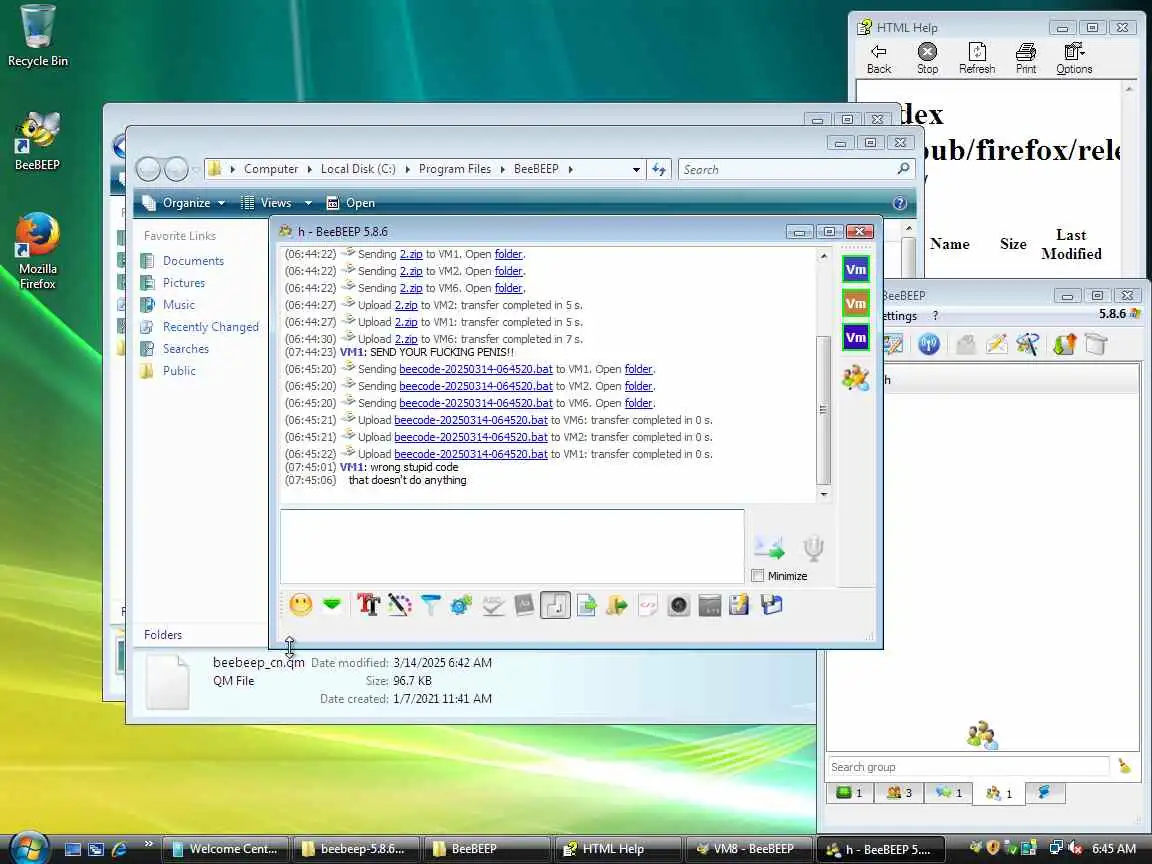Open Documents in Favorite Links
1152x864 pixels.
click(193, 261)
